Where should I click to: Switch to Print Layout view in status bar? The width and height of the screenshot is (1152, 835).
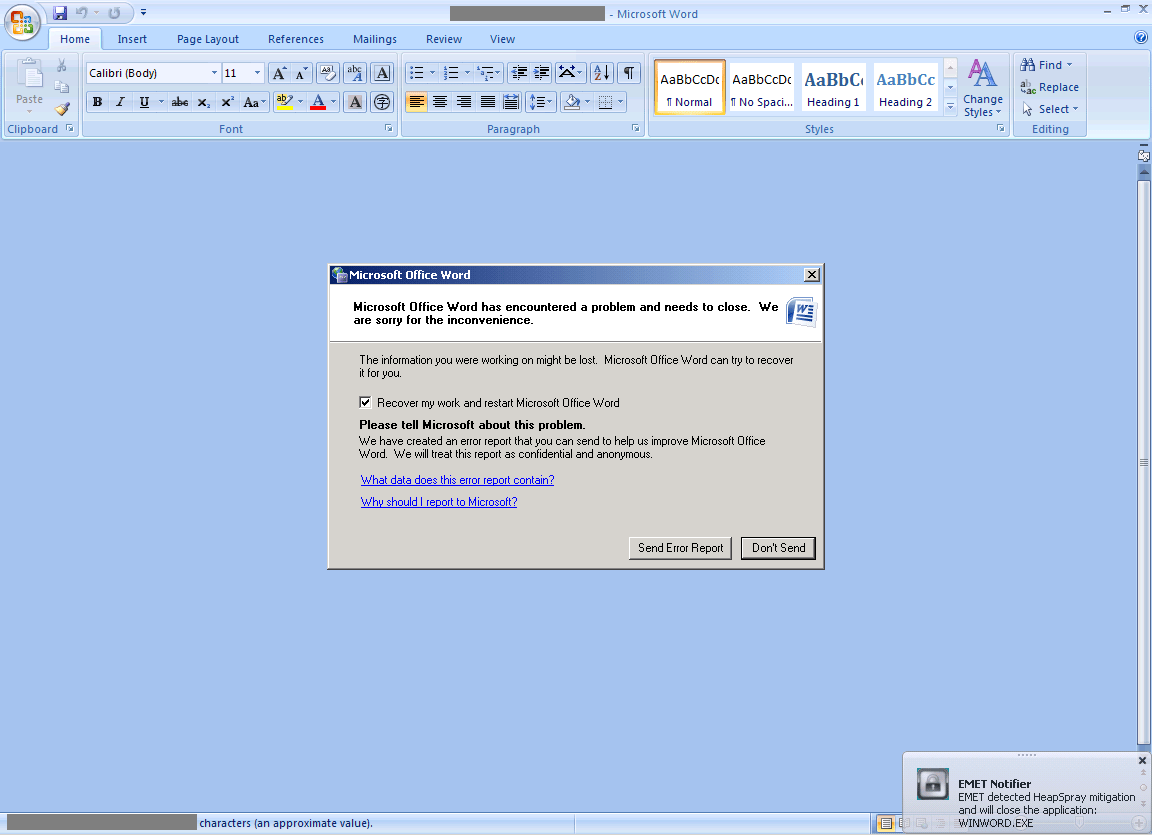[x=887, y=823]
